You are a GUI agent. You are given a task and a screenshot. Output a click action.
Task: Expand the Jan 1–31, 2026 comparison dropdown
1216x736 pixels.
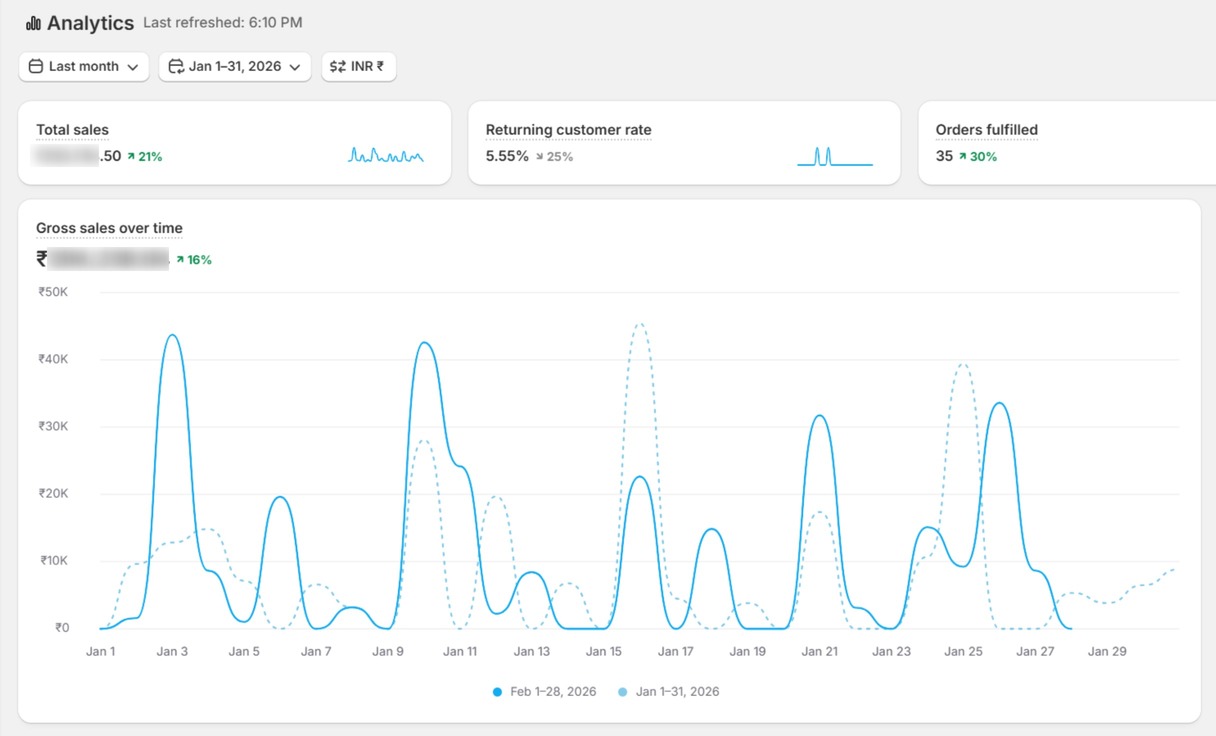pos(235,67)
